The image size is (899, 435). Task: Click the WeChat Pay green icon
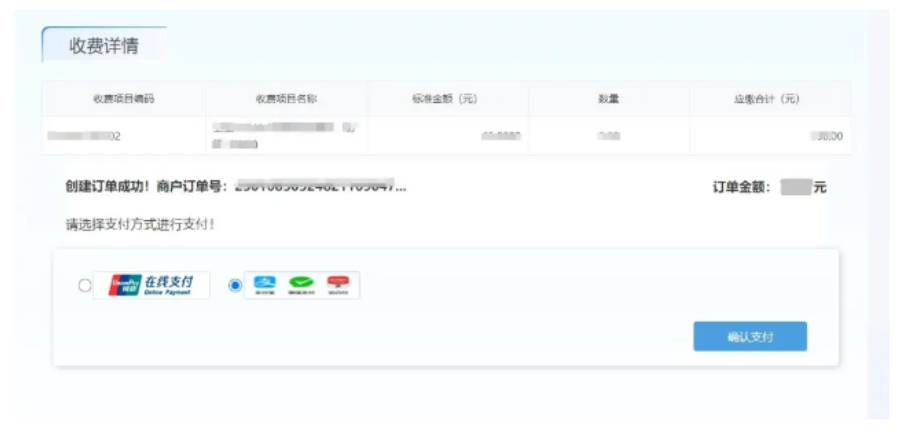301,285
